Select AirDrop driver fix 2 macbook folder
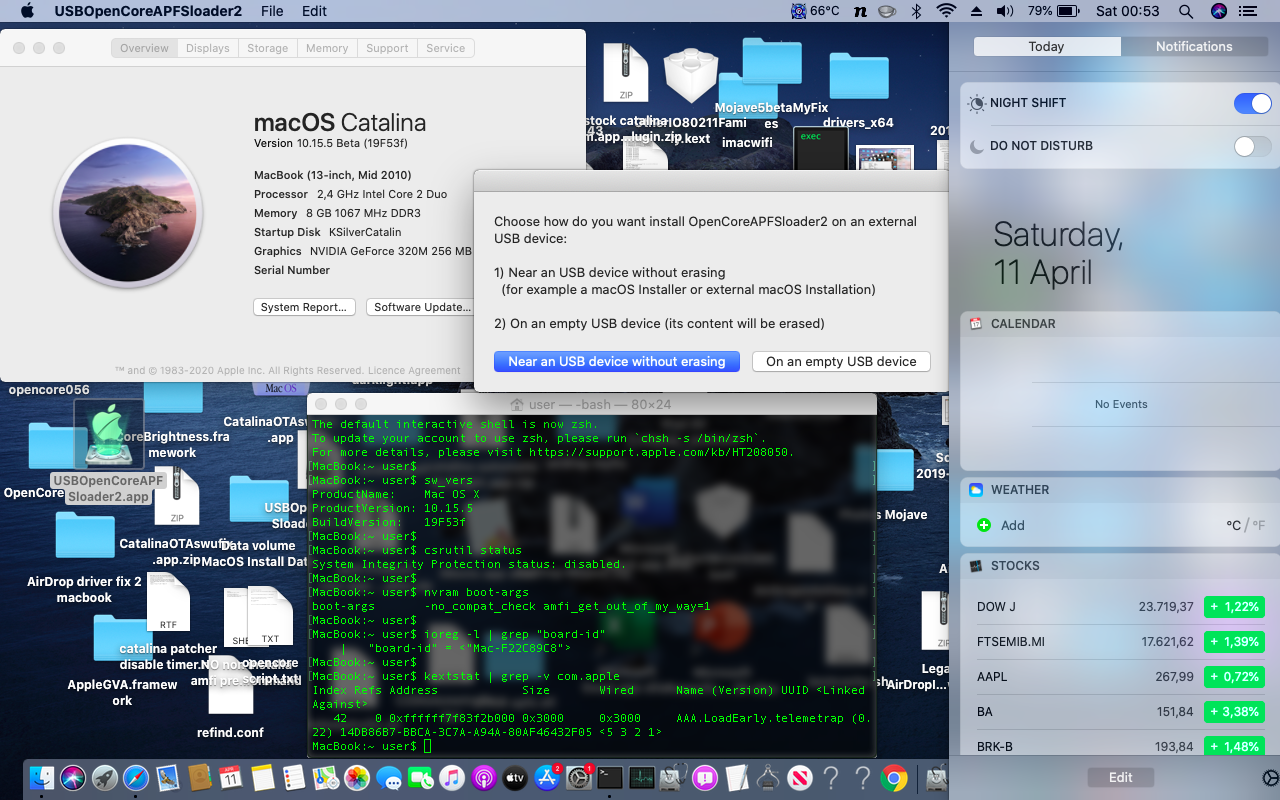The image size is (1280, 800). point(84,558)
